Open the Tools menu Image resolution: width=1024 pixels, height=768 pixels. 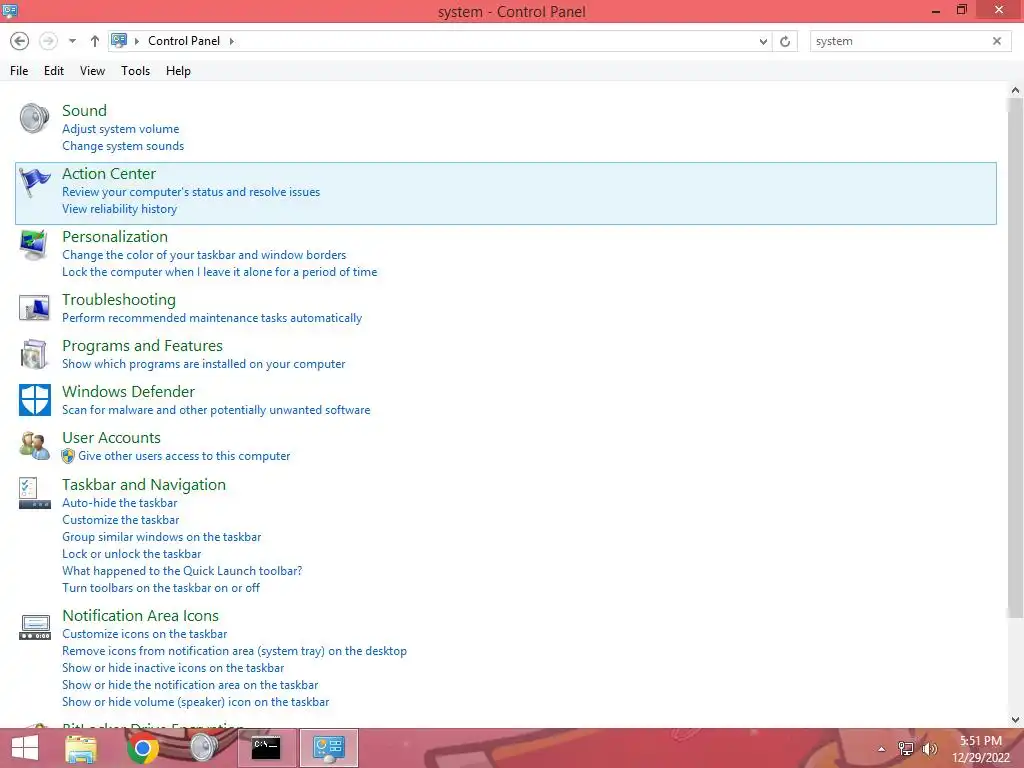135,71
